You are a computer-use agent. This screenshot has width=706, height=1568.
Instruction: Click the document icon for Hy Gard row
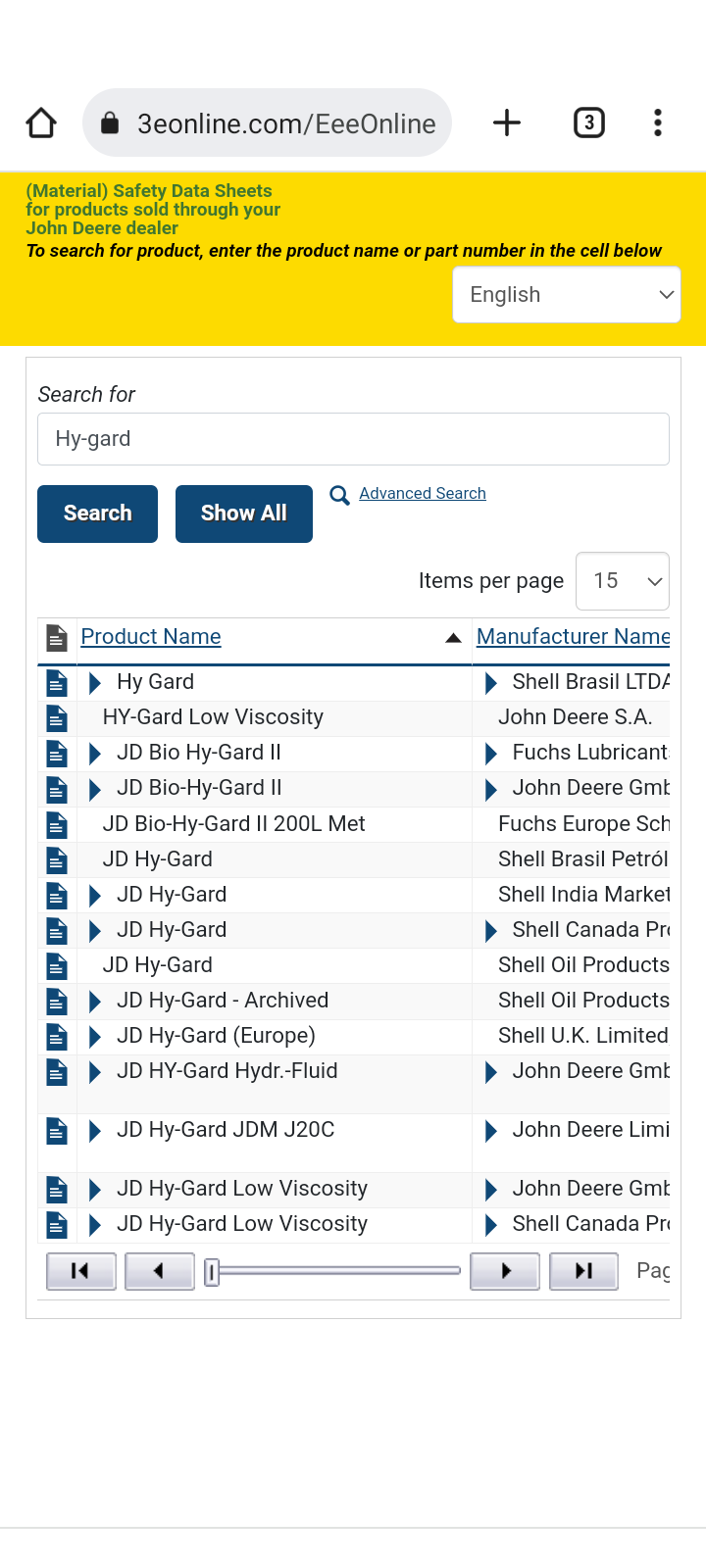click(x=57, y=683)
